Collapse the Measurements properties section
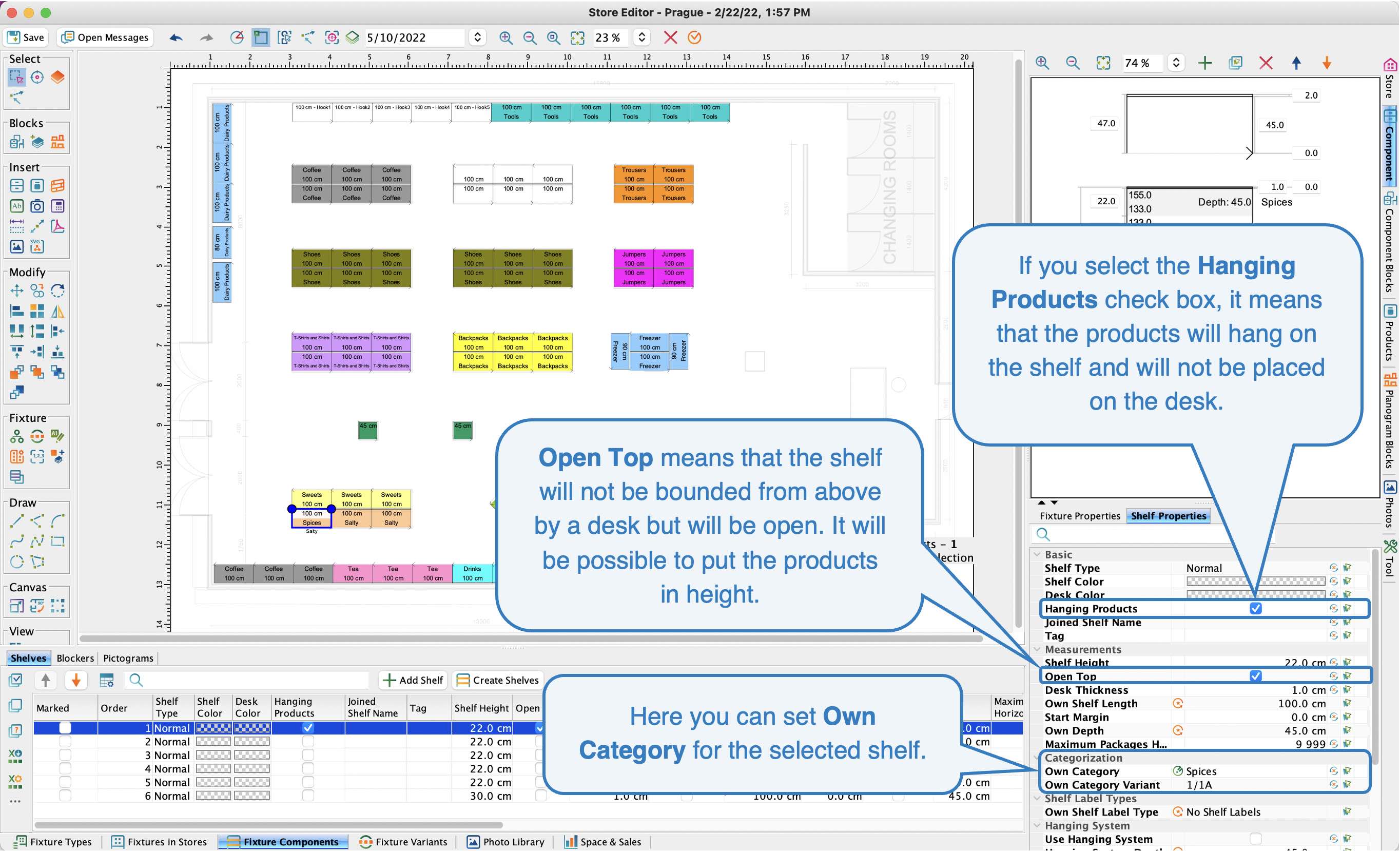 (x=1038, y=649)
